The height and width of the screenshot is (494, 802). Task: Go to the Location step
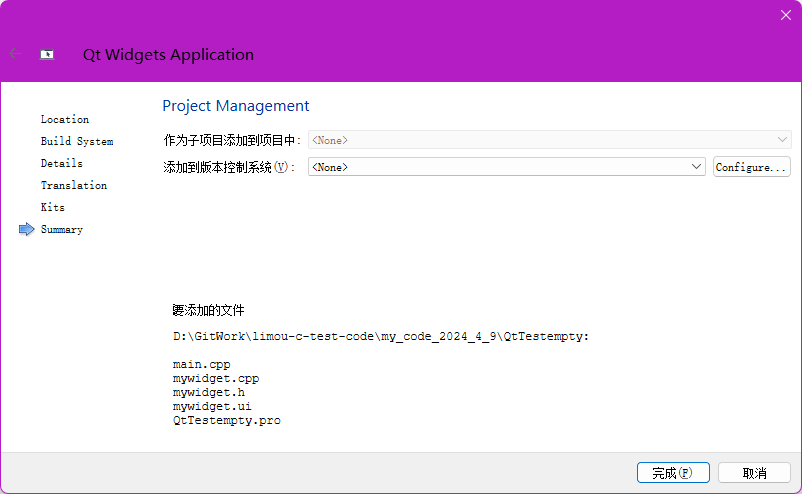(x=64, y=119)
